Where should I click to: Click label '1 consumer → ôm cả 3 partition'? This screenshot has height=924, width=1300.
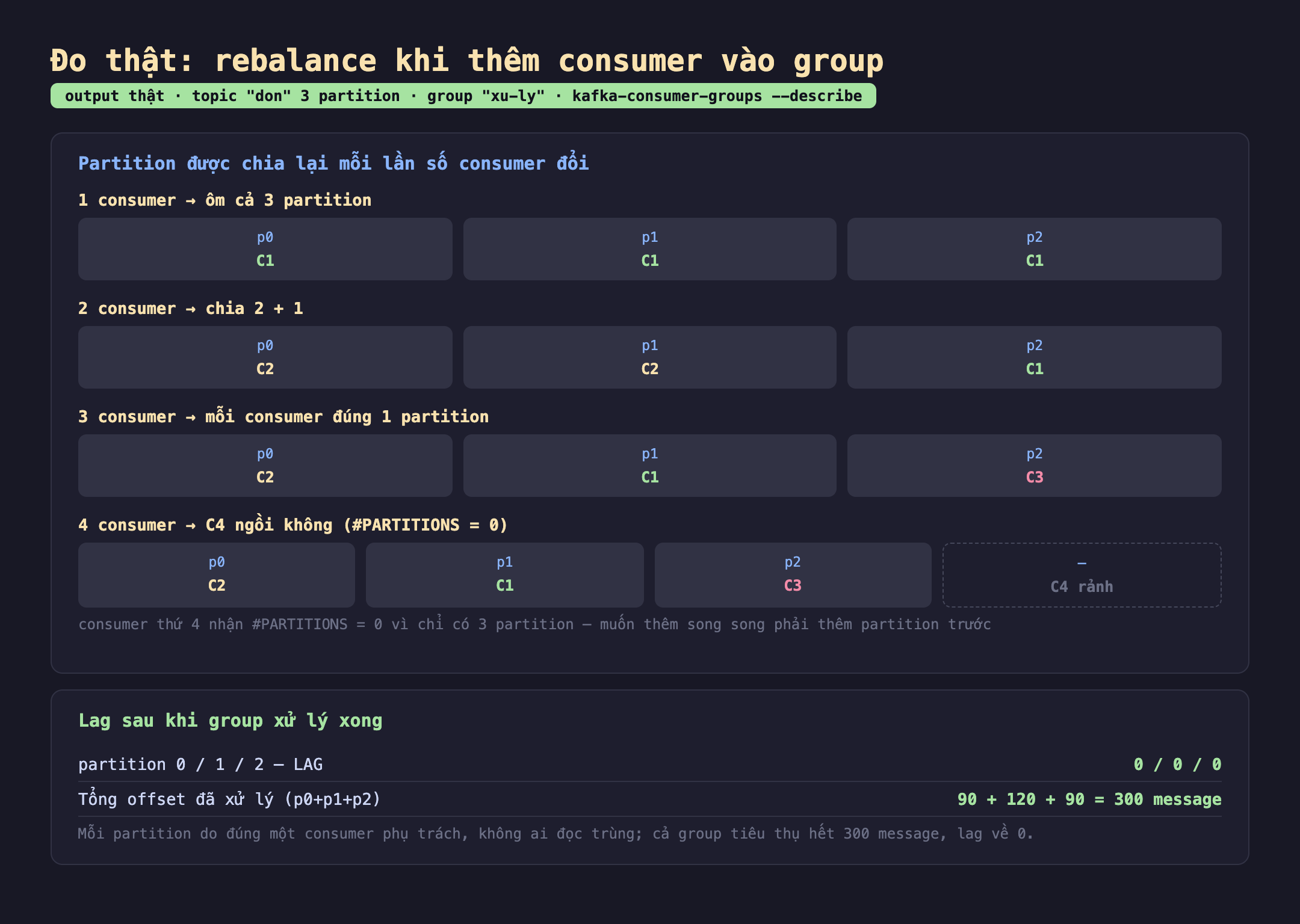[224, 200]
